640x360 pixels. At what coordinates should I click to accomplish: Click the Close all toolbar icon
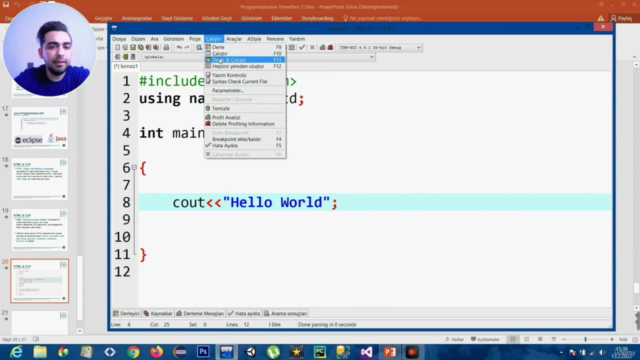point(156,47)
